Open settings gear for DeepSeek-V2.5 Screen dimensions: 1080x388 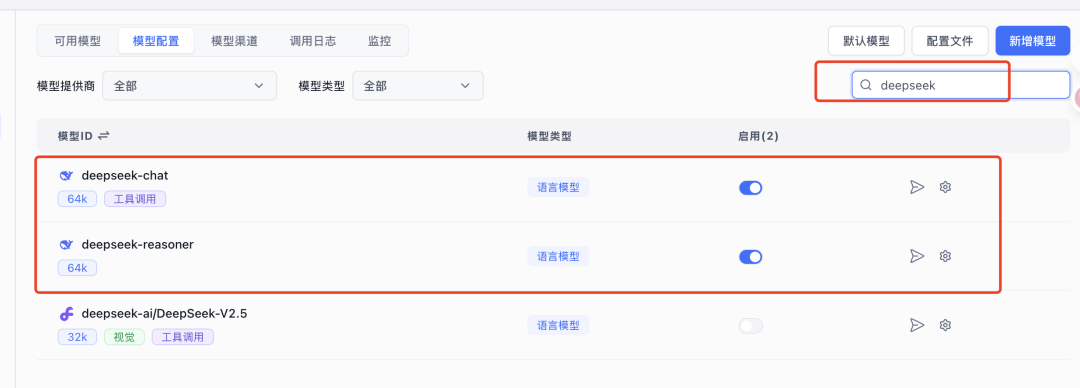[x=945, y=325]
